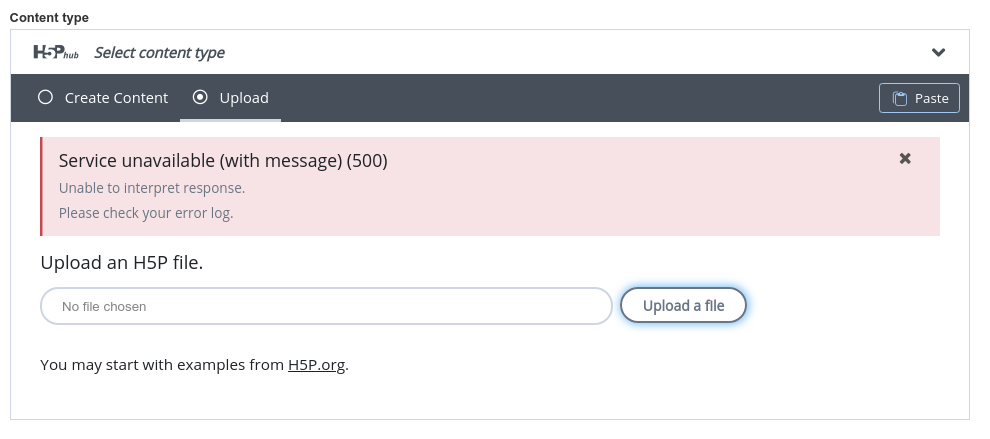Click the Please check your error log text
The height and width of the screenshot is (439, 990).
[x=146, y=213]
